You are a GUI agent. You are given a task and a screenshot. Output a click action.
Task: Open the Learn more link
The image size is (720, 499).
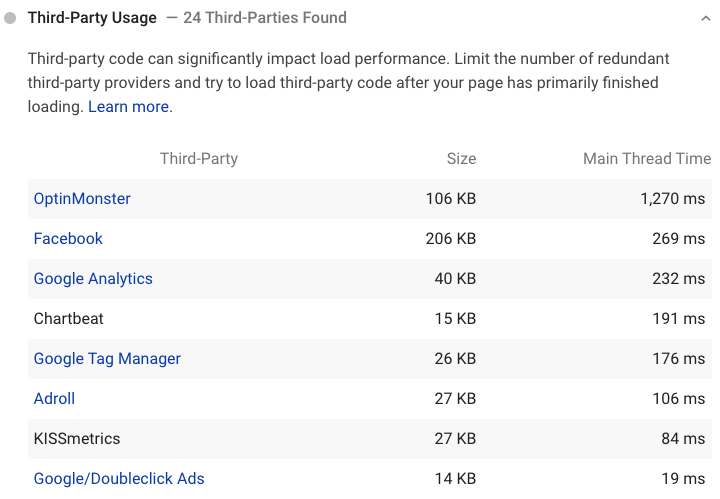click(128, 106)
